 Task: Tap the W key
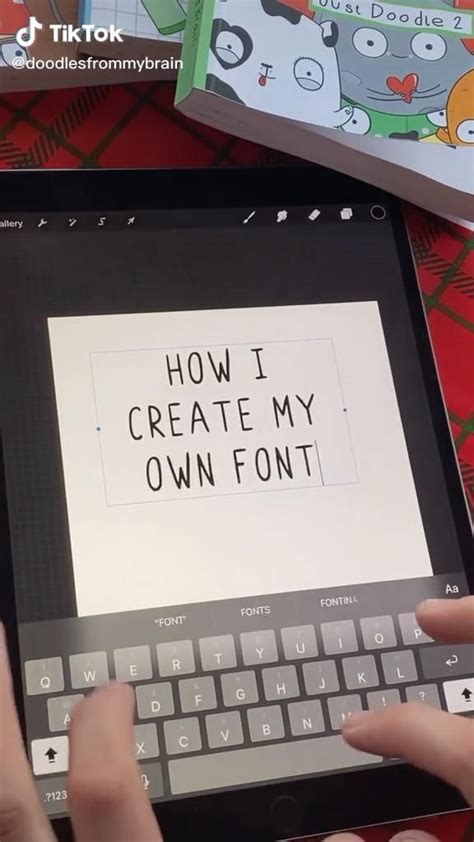89,670
